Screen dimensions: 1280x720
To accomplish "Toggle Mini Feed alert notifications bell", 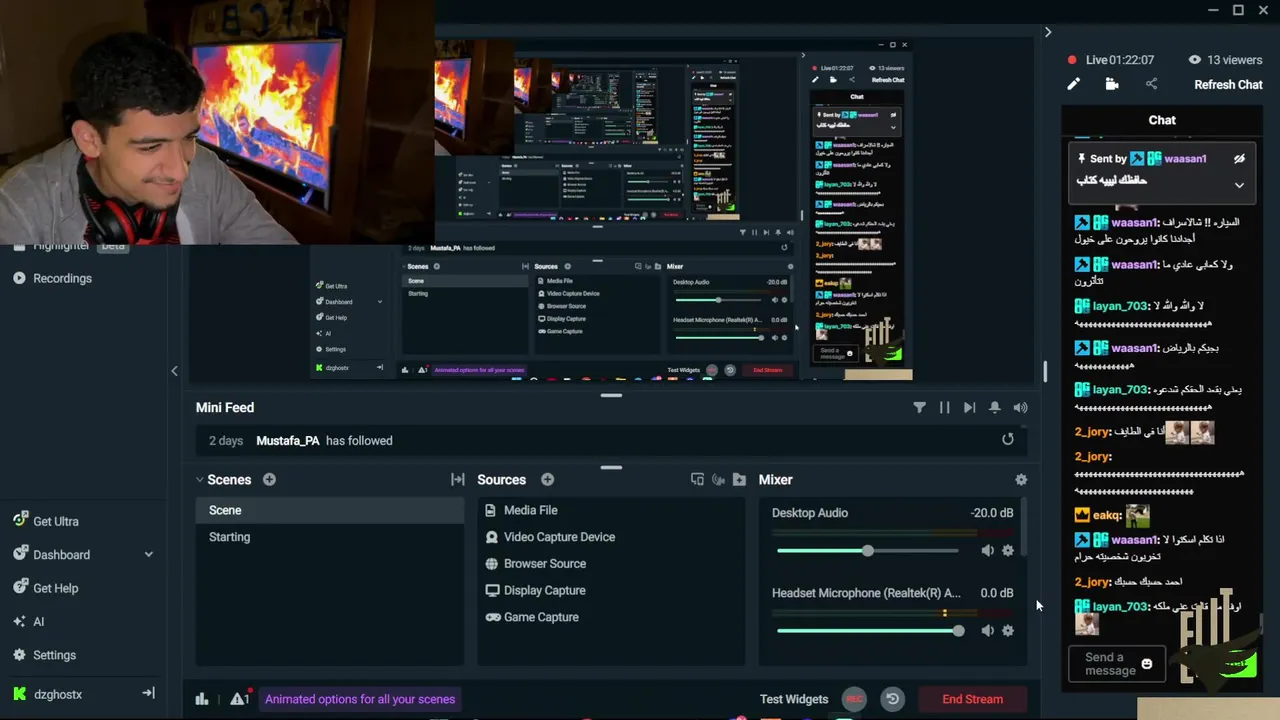I will coord(994,408).
